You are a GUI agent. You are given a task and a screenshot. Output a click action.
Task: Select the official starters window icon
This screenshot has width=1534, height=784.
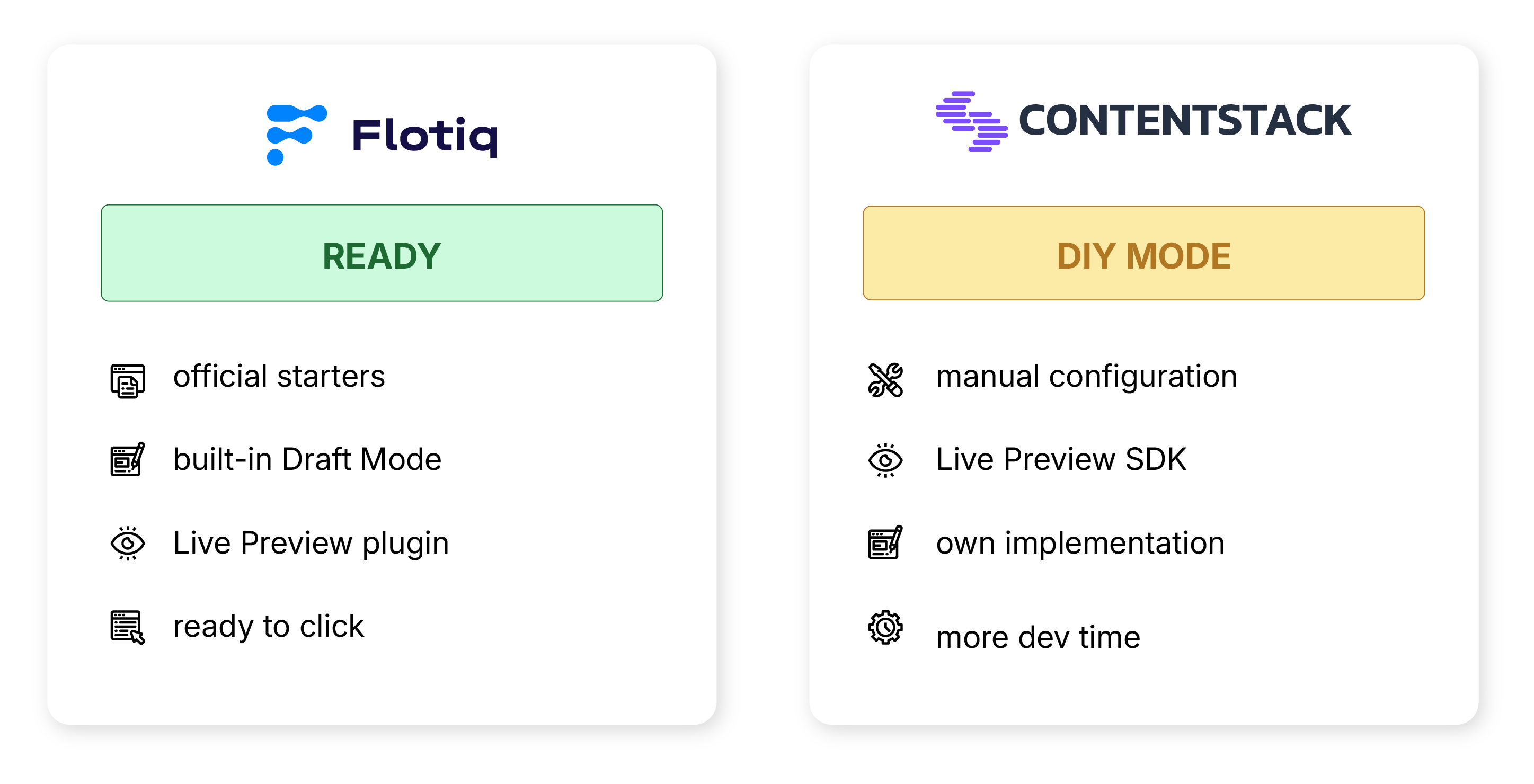pyautogui.click(x=128, y=381)
